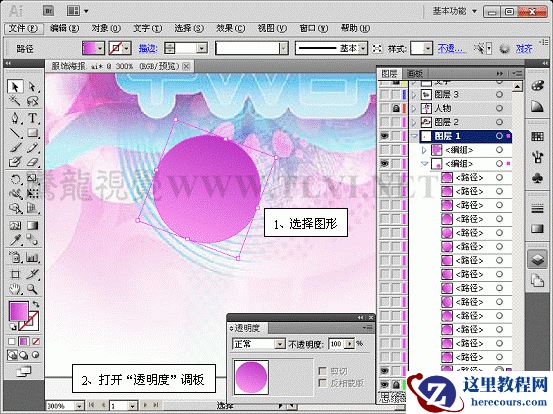The height and width of the screenshot is (414, 553).
Task: Open the Stroke panel from dock
Action: [537, 209]
